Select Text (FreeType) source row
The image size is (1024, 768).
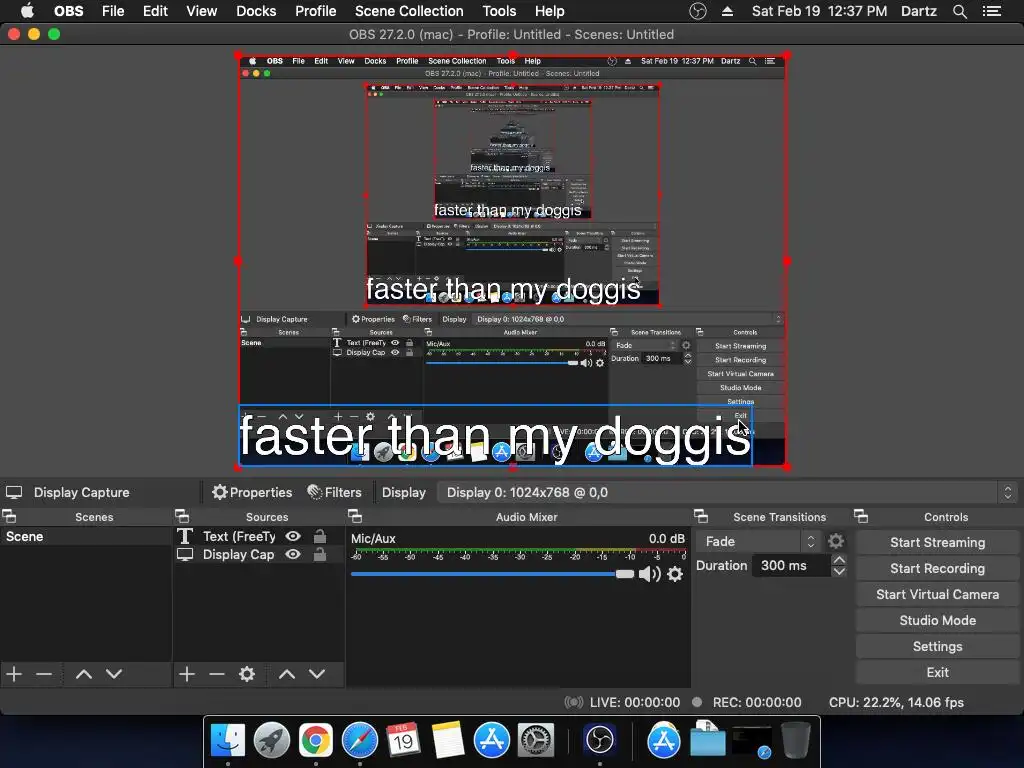(259, 536)
